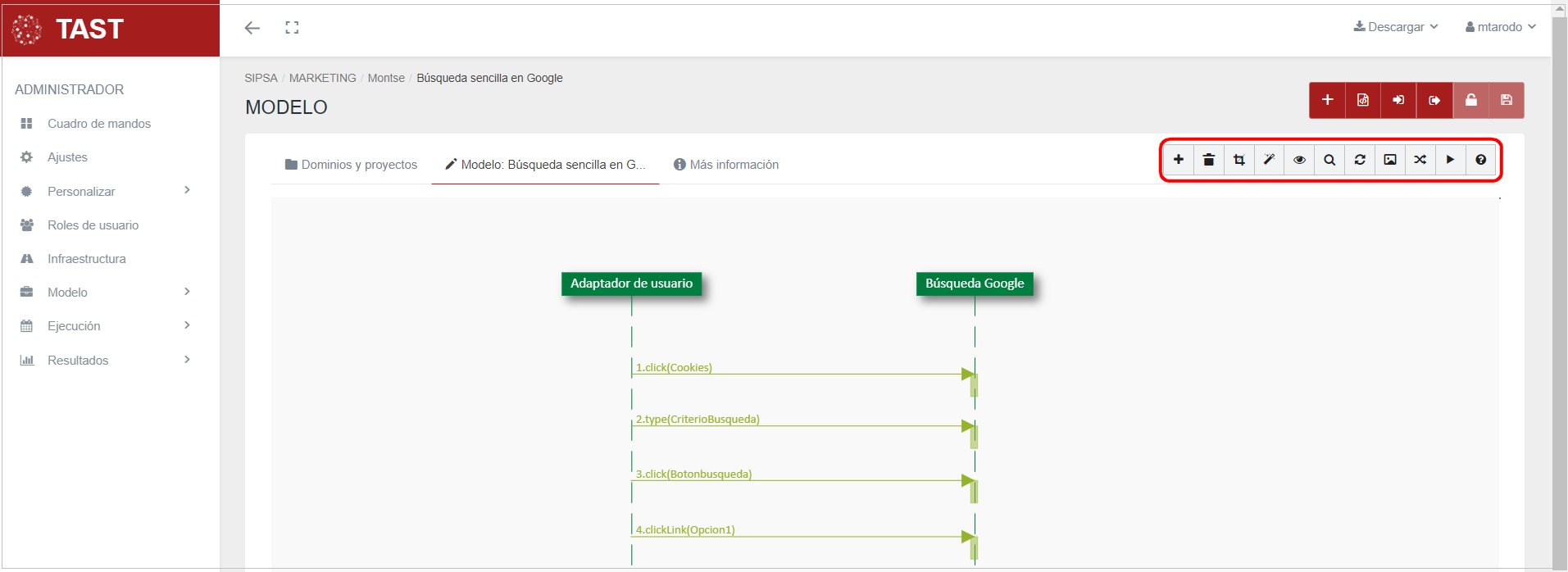Click the shuffle arrows icon
This screenshot has height=572, width=1568.
point(1420,160)
